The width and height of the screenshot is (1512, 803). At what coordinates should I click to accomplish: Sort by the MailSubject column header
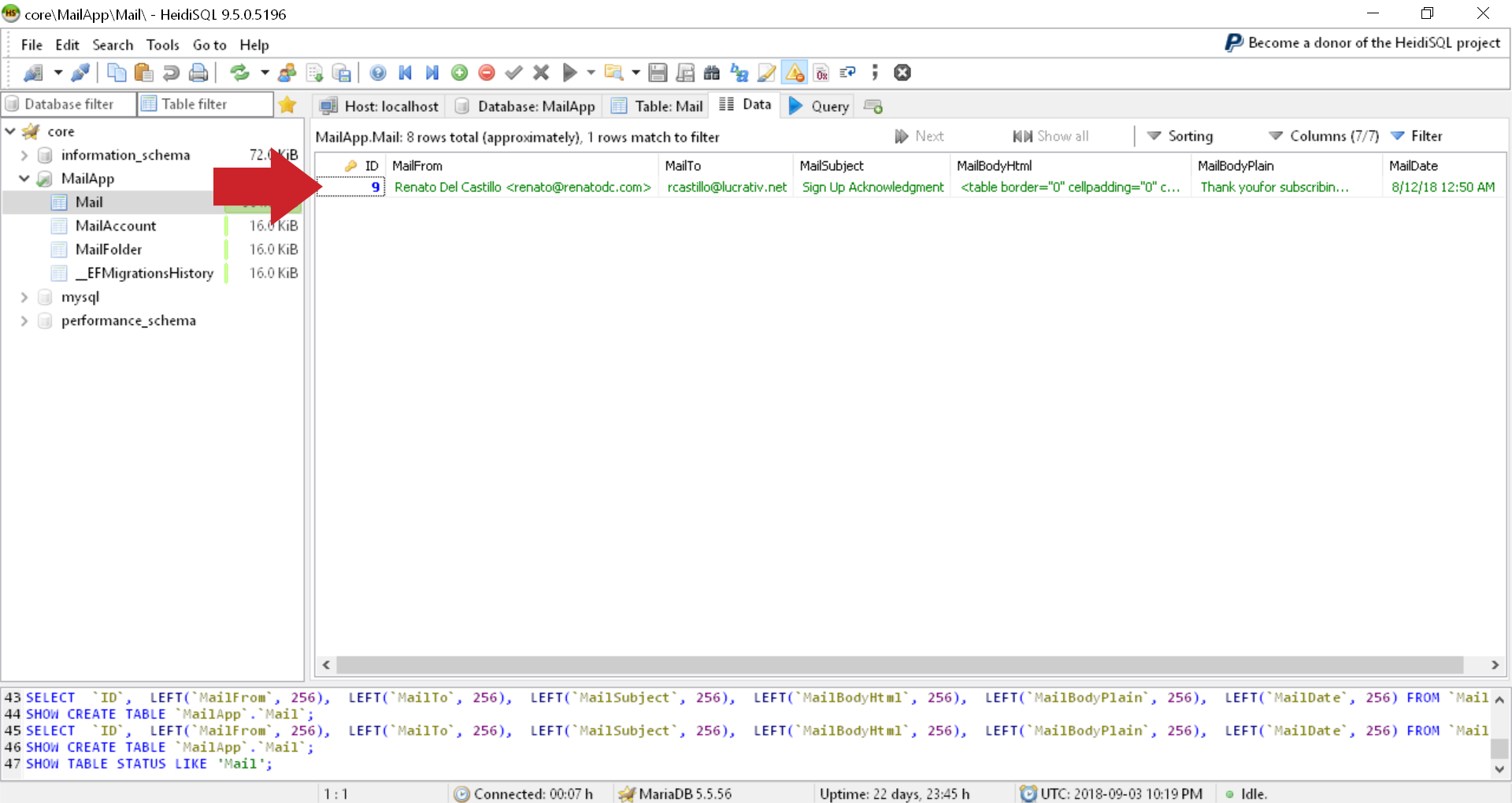point(871,166)
